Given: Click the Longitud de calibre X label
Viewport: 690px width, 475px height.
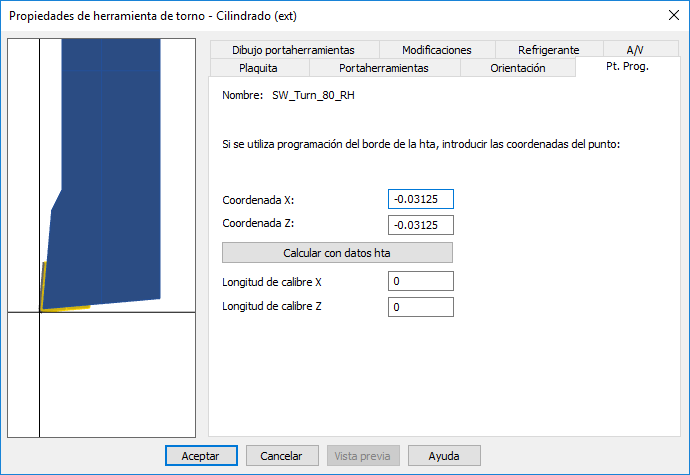Looking at the screenshot, I should [x=272, y=282].
